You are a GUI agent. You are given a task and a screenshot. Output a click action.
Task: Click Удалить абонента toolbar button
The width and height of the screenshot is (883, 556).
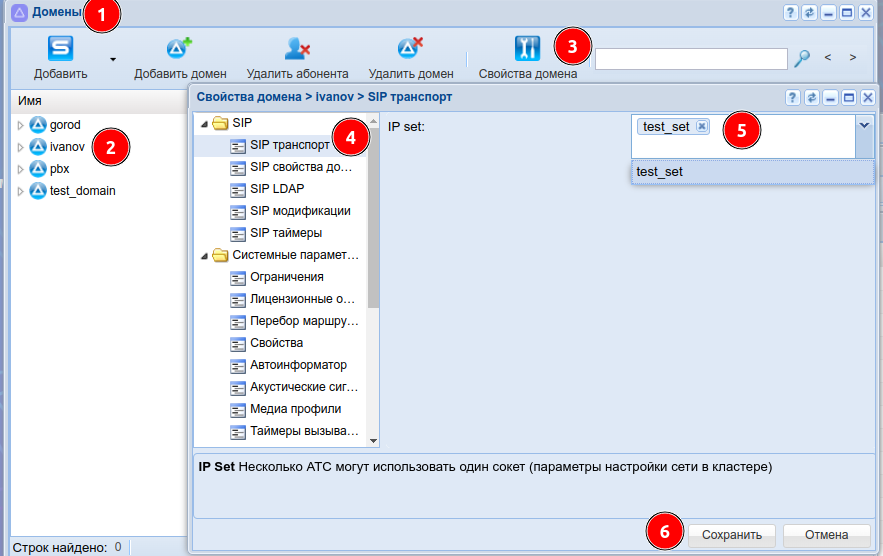tap(297, 58)
